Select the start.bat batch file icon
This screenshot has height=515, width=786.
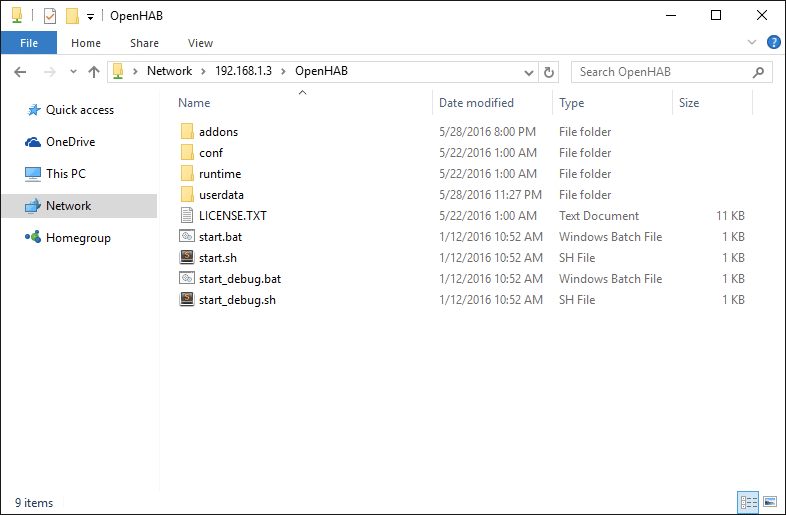187,236
